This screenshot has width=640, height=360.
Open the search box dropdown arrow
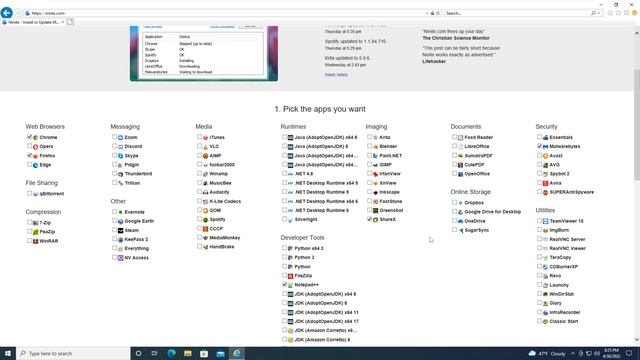[x=599, y=13]
